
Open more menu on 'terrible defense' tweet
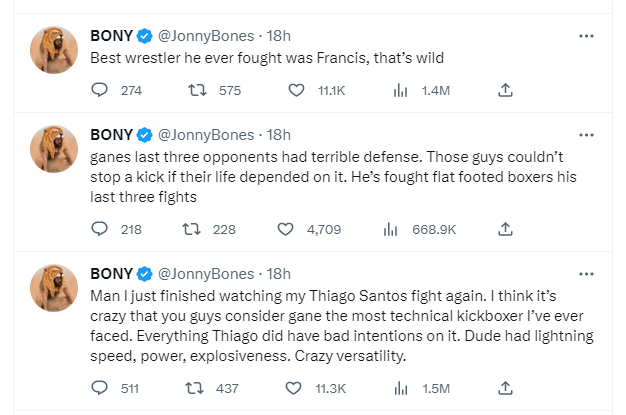point(587,134)
